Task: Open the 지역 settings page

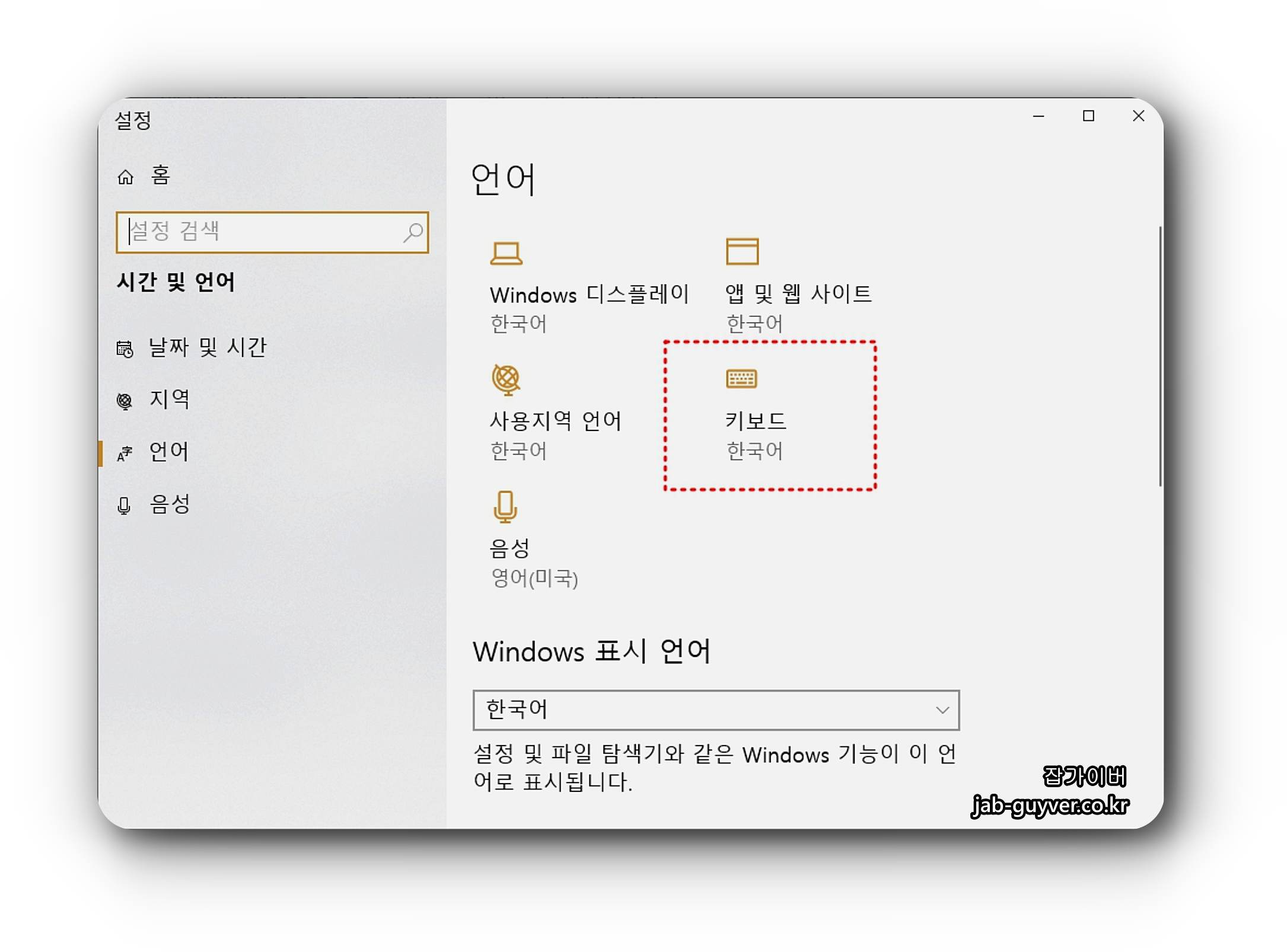Action: (169, 399)
